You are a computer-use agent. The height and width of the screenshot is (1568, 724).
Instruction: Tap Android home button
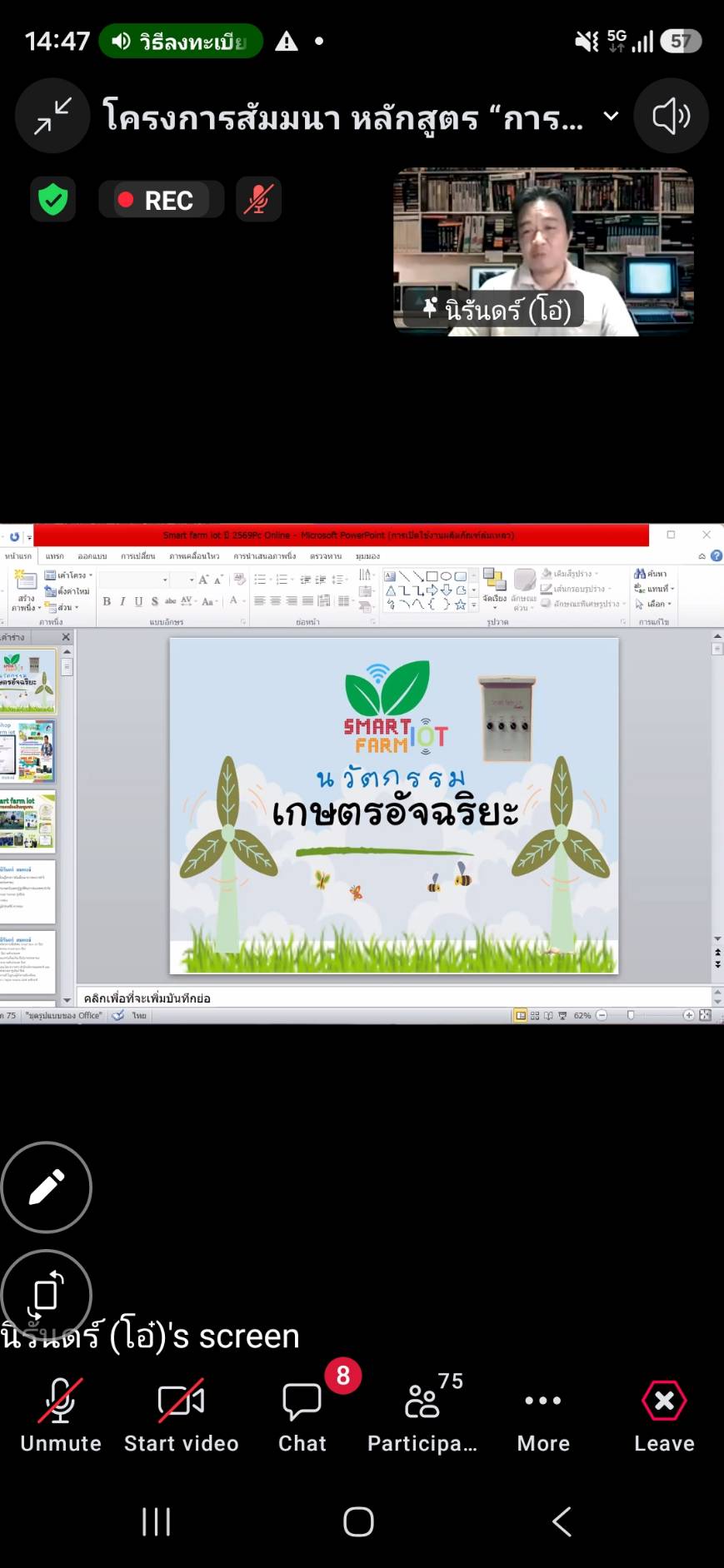click(x=358, y=1521)
